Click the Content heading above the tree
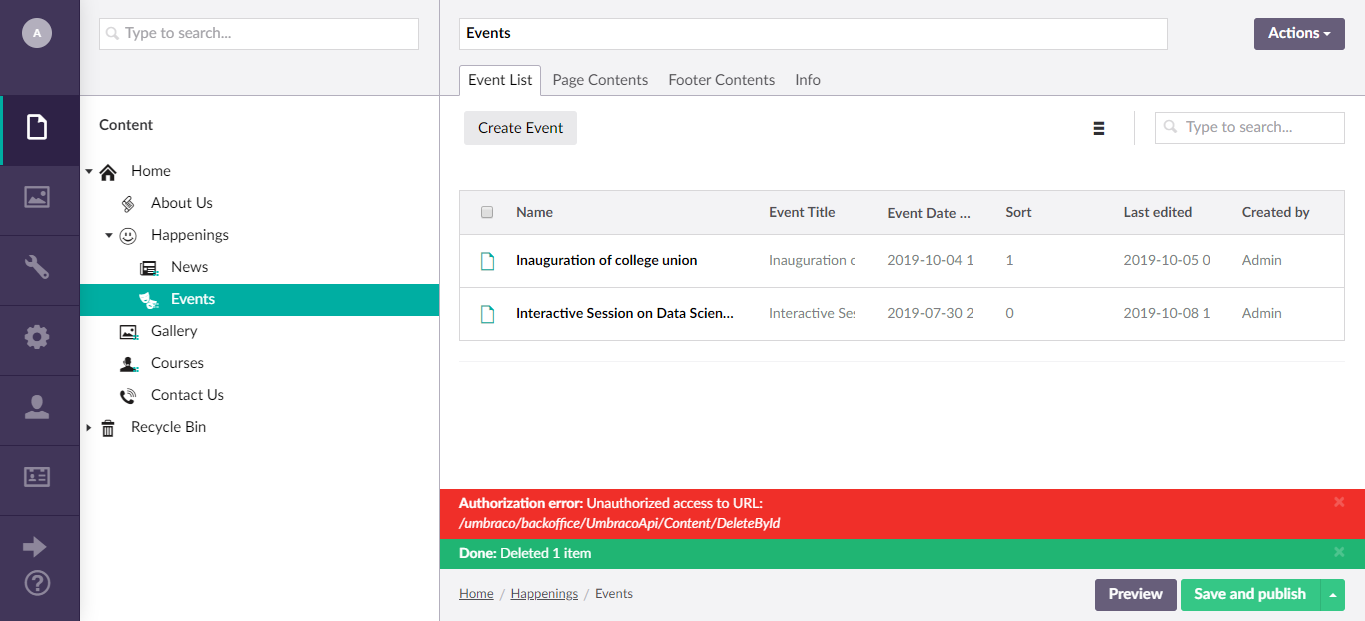The height and width of the screenshot is (621, 1365). point(126,125)
